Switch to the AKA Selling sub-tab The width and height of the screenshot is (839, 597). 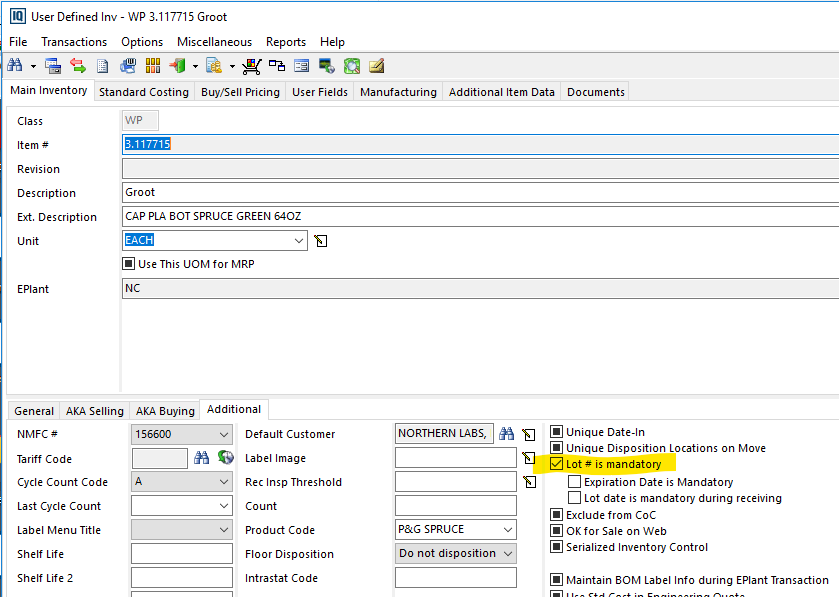95,411
